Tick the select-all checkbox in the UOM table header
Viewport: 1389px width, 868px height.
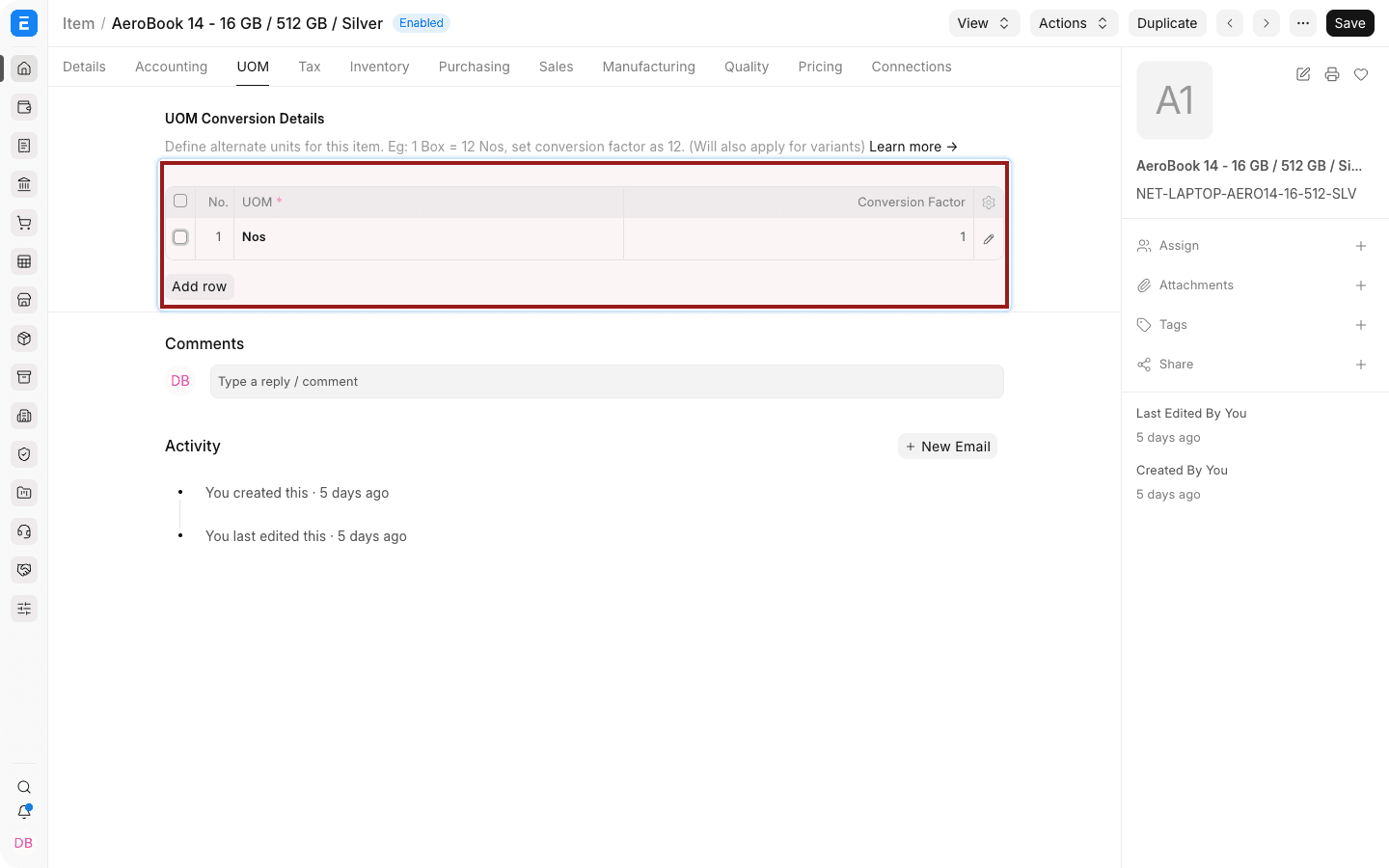coord(180,201)
